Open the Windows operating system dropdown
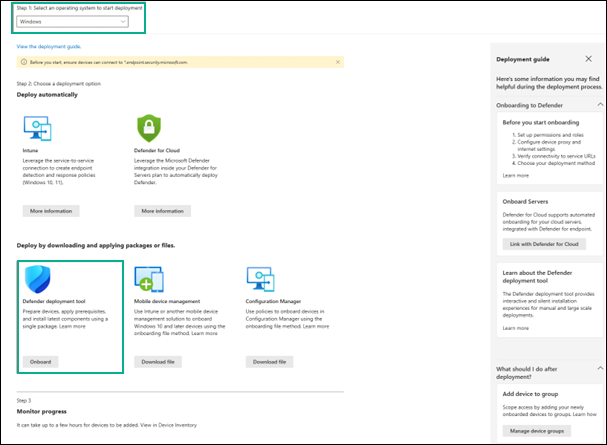The height and width of the screenshot is (445, 607). pos(72,22)
